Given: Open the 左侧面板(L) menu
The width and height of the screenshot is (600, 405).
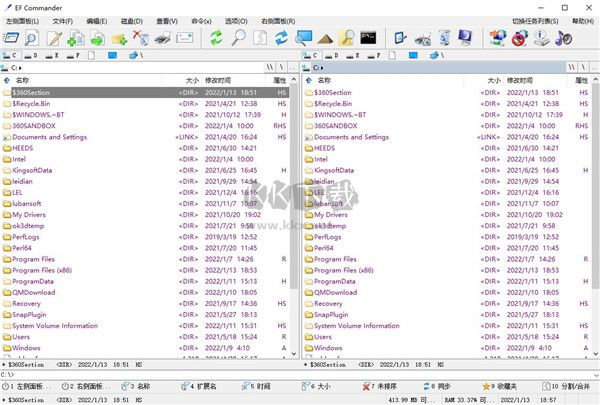Looking at the screenshot, I should pyautogui.click(x=23, y=21).
